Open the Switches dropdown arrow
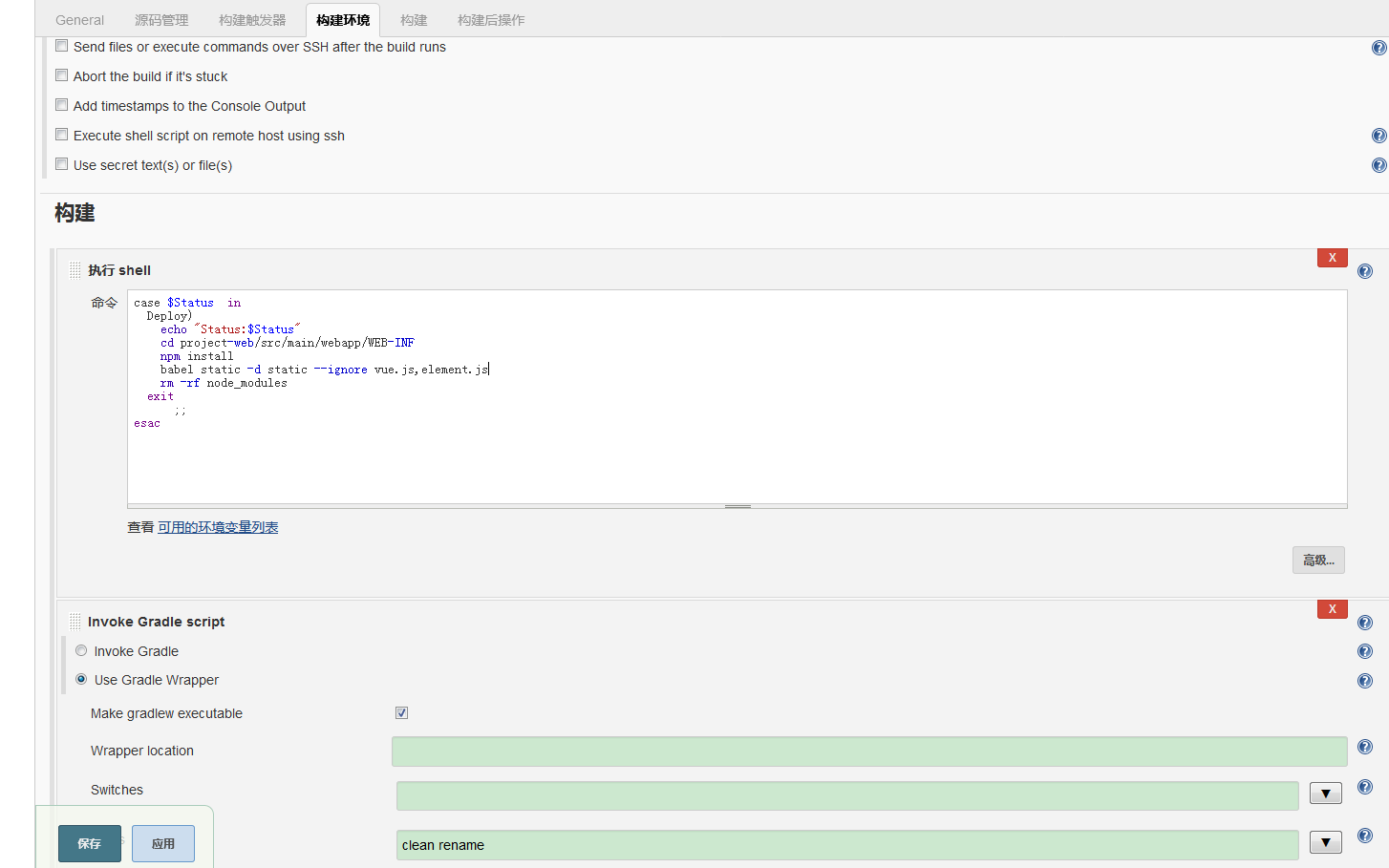The height and width of the screenshot is (868, 1389). [1325, 793]
